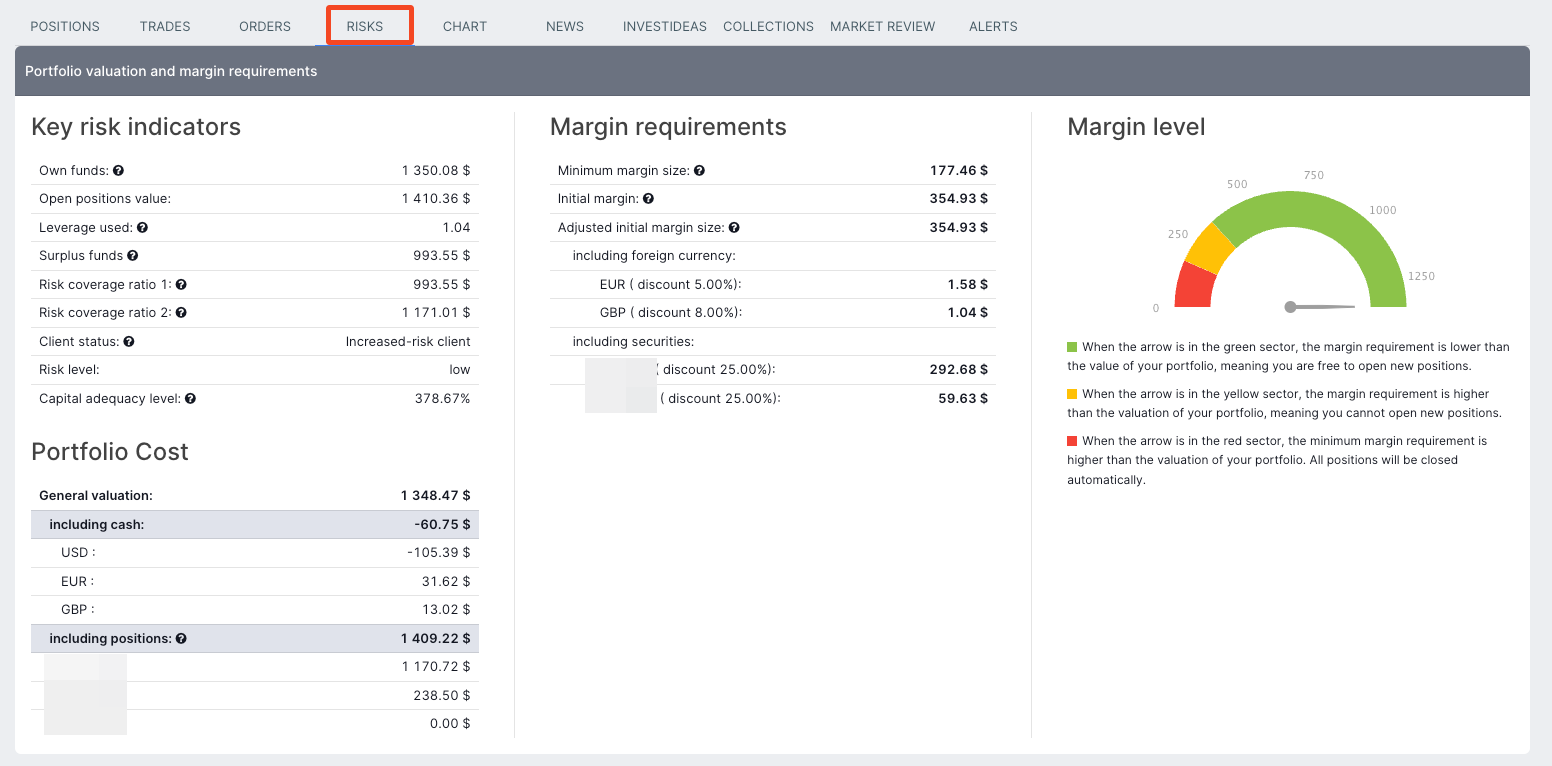Show the News tab
Viewport: 1552px width, 766px height.
click(x=565, y=26)
